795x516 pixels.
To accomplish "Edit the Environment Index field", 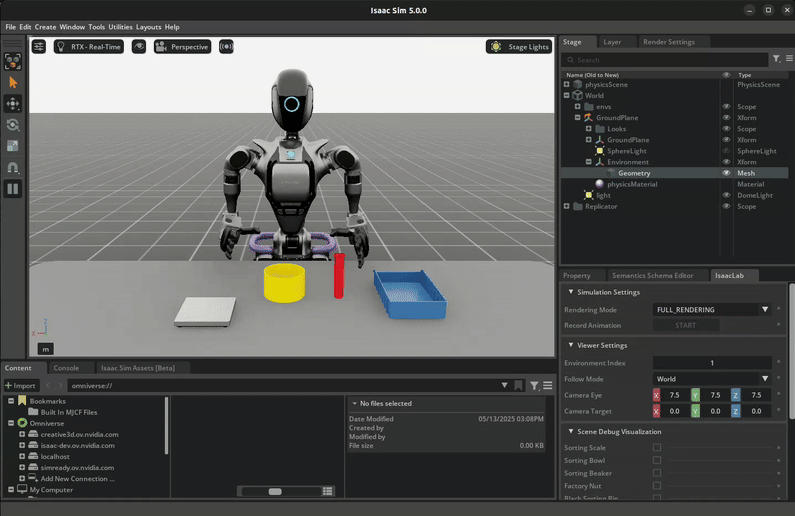I will [x=712, y=363].
